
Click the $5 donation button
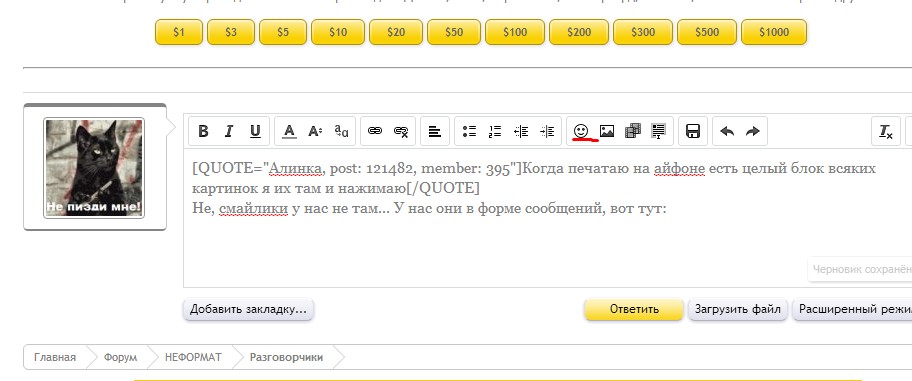[x=283, y=32]
